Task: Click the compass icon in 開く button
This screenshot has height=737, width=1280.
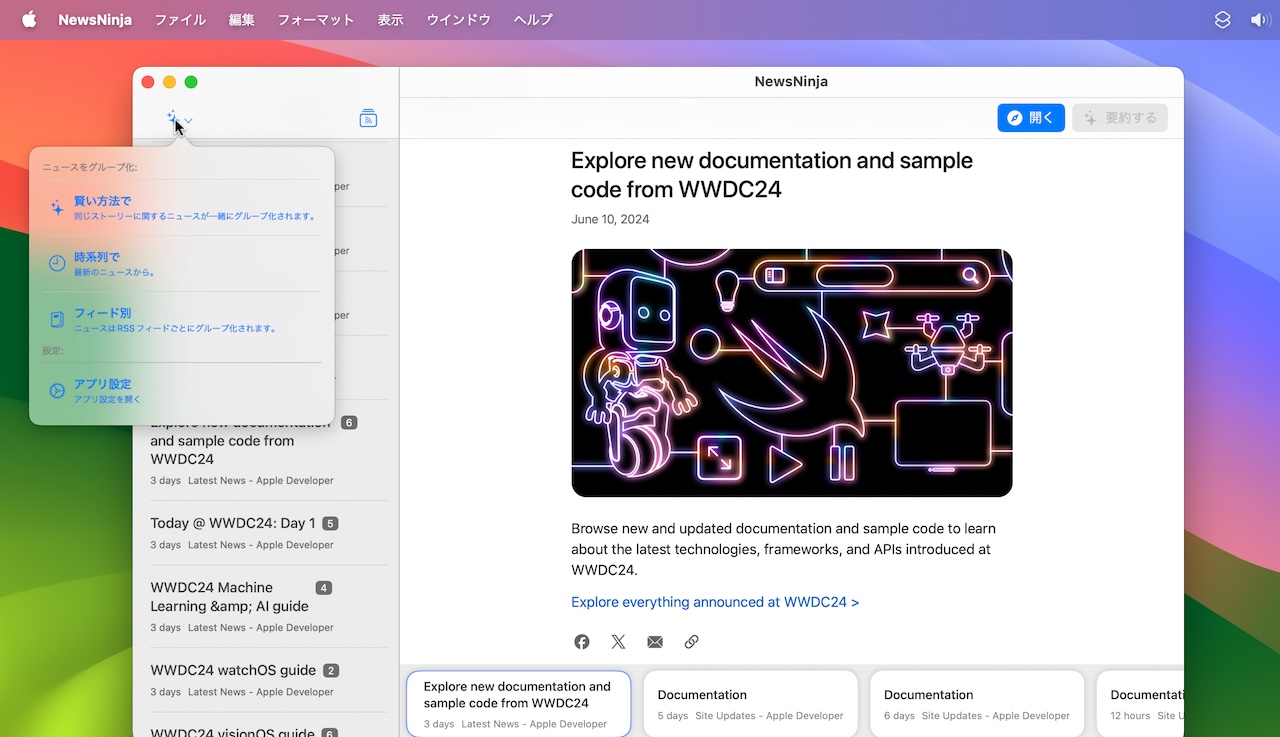Action: click(x=1015, y=118)
